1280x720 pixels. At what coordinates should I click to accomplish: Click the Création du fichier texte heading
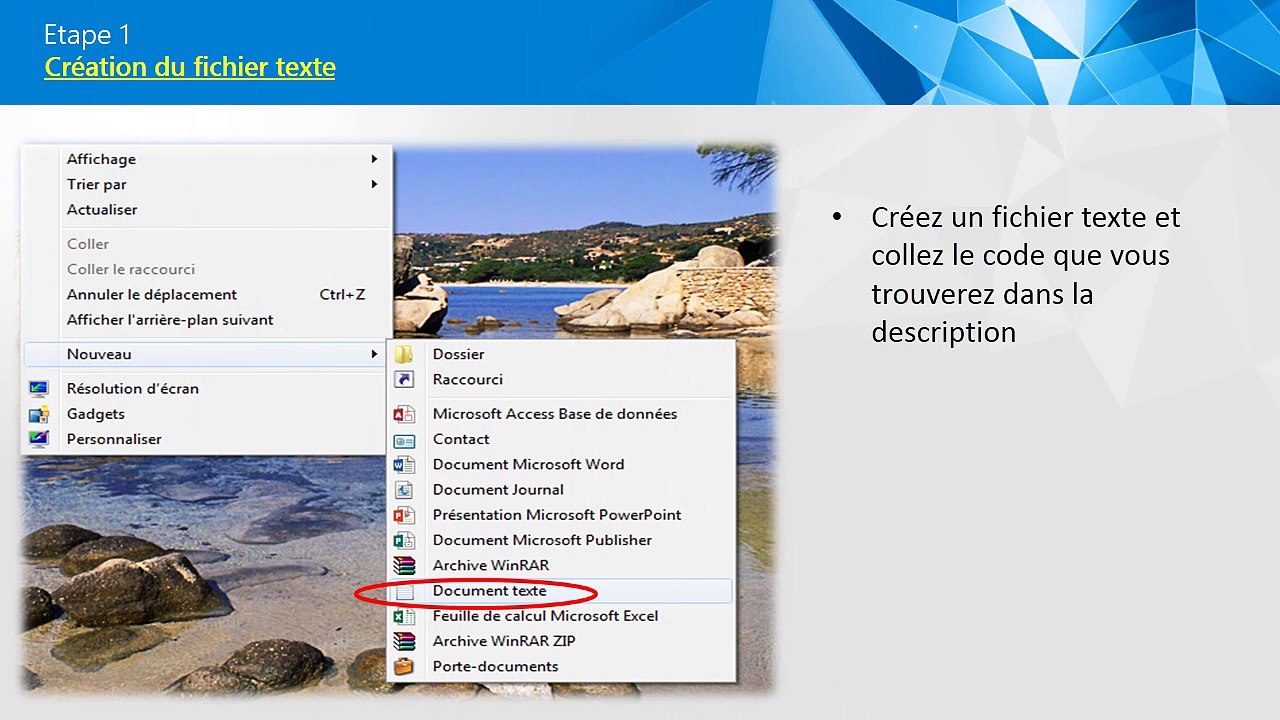(190, 67)
